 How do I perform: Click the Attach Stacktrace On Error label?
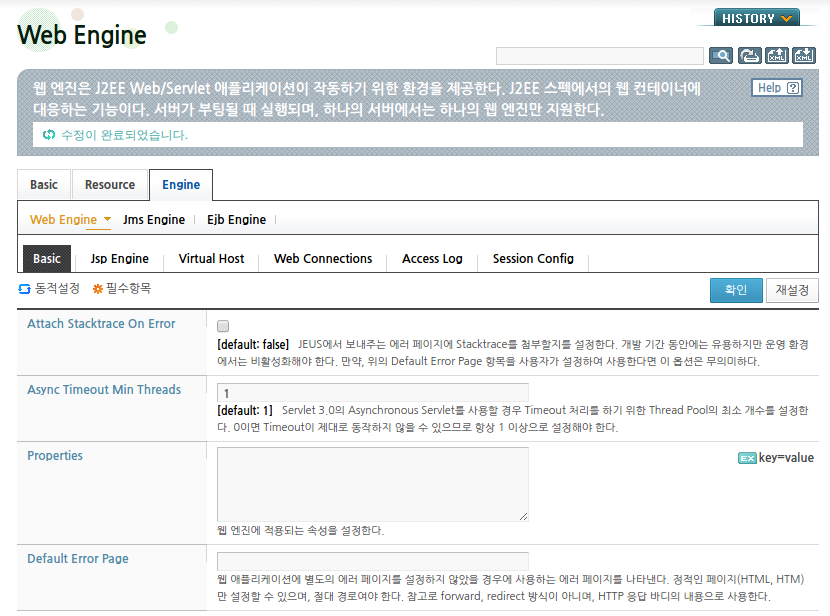click(x=101, y=324)
